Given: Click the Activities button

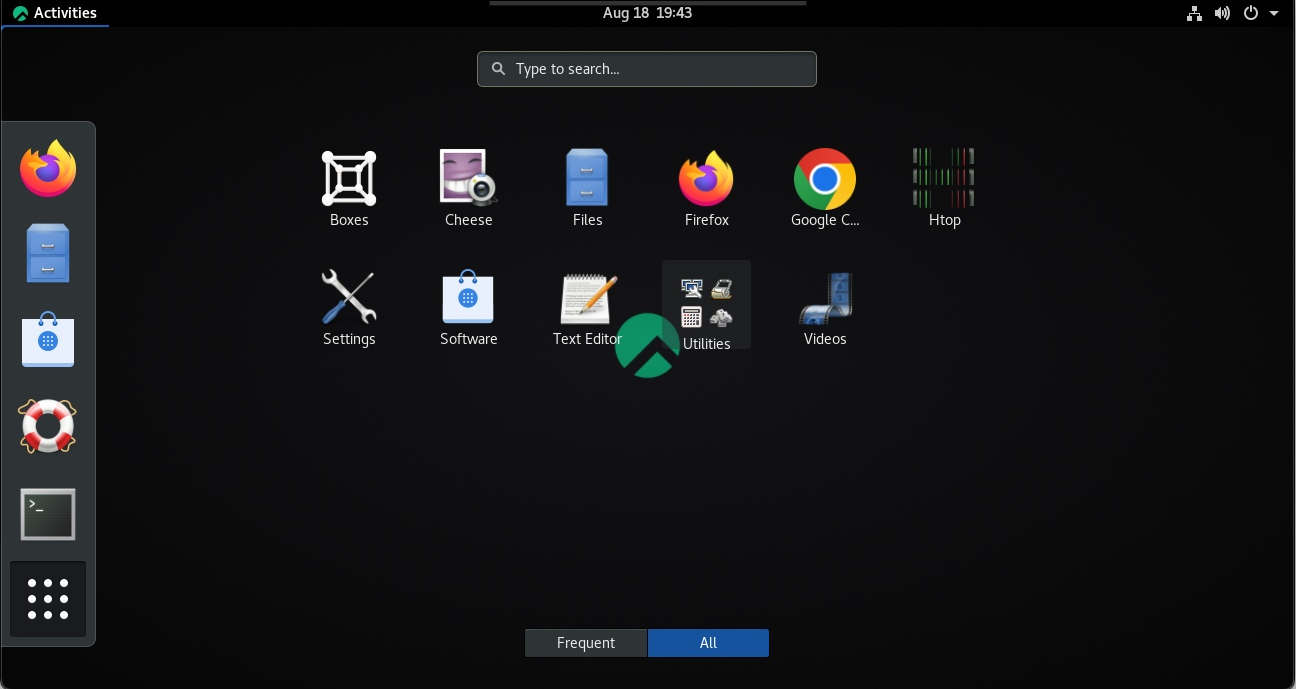Looking at the screenshot, I should [x=55, y=13].
